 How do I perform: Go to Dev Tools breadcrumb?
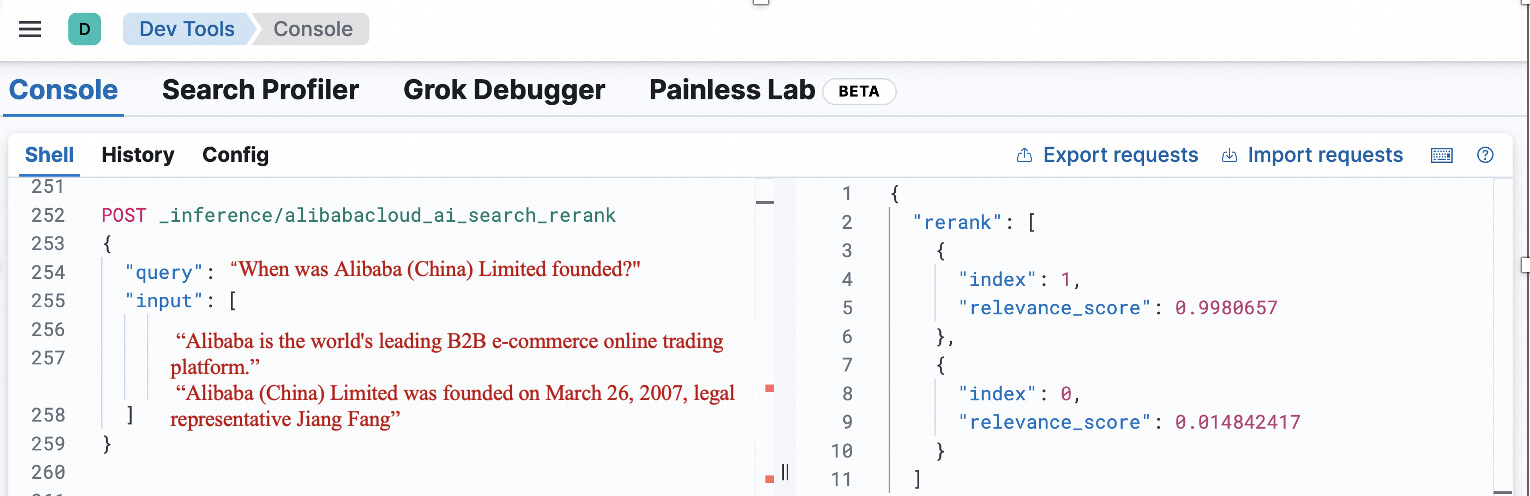click(187, 29)
